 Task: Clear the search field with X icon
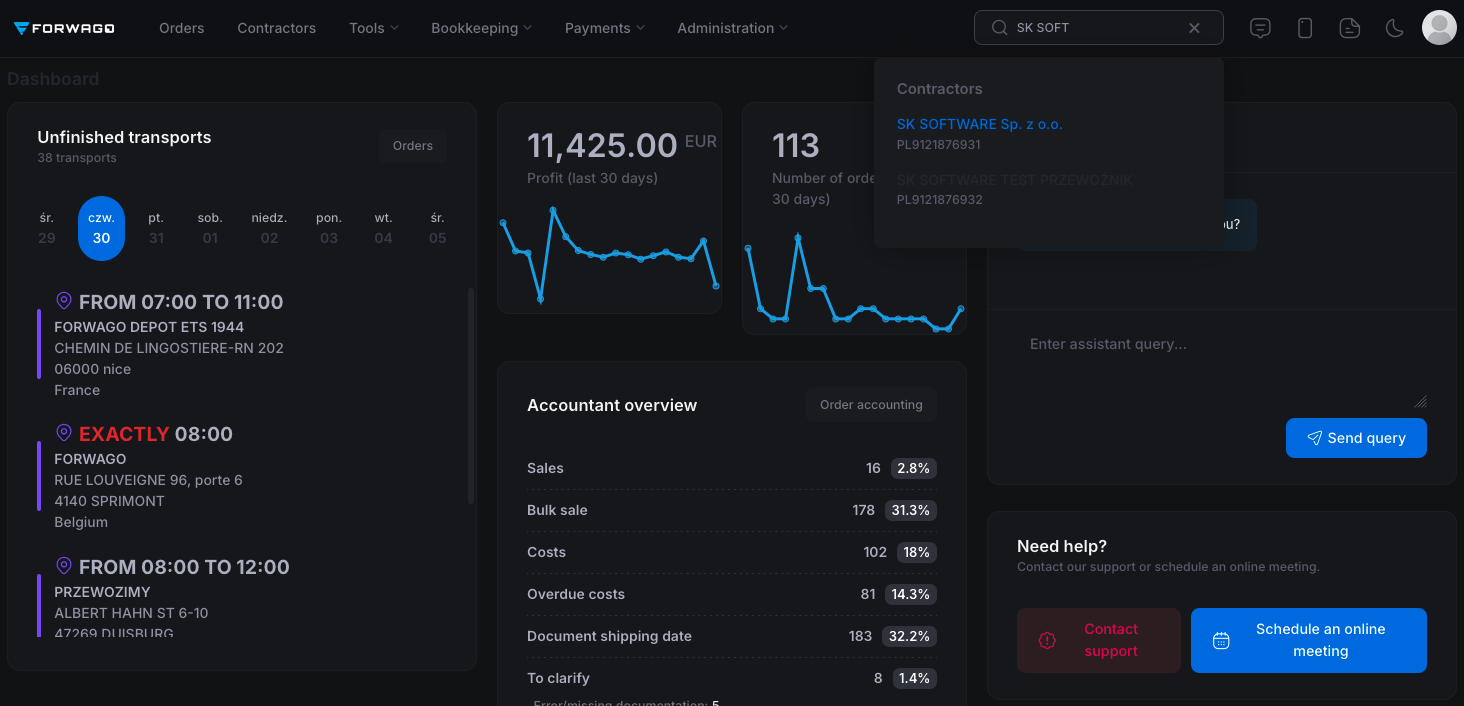click(1194, 28)
